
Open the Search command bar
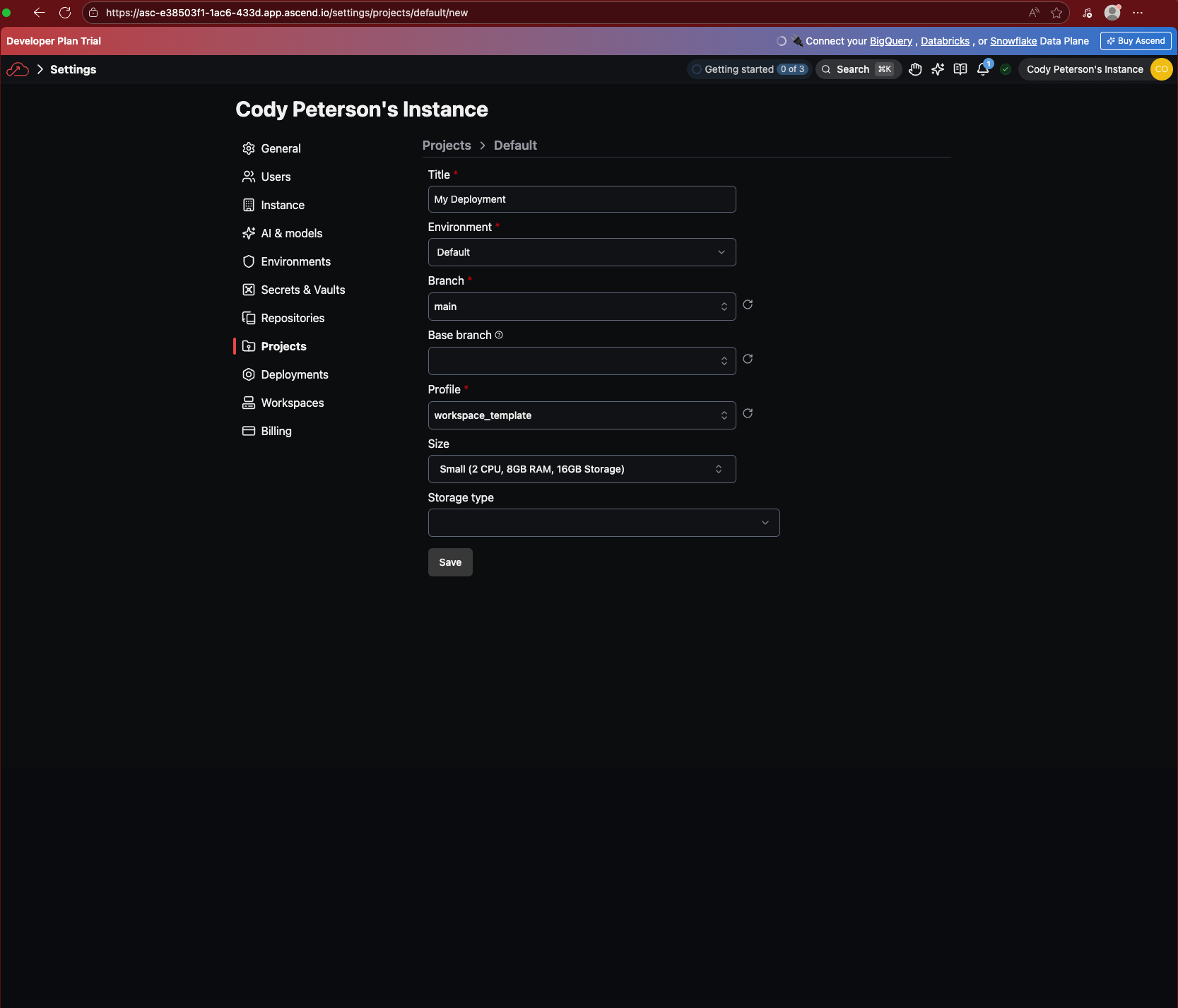(x=859, y=69)
